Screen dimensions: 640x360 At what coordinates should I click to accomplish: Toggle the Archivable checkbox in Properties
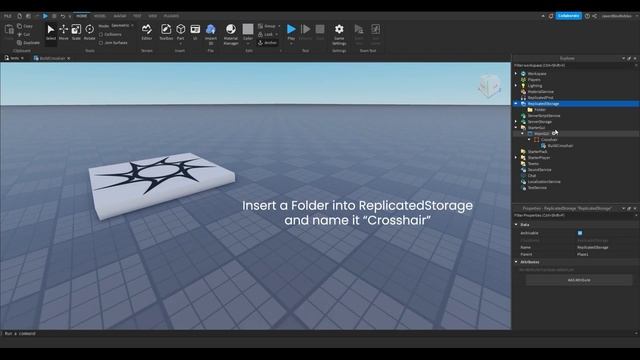click(580, 233)
